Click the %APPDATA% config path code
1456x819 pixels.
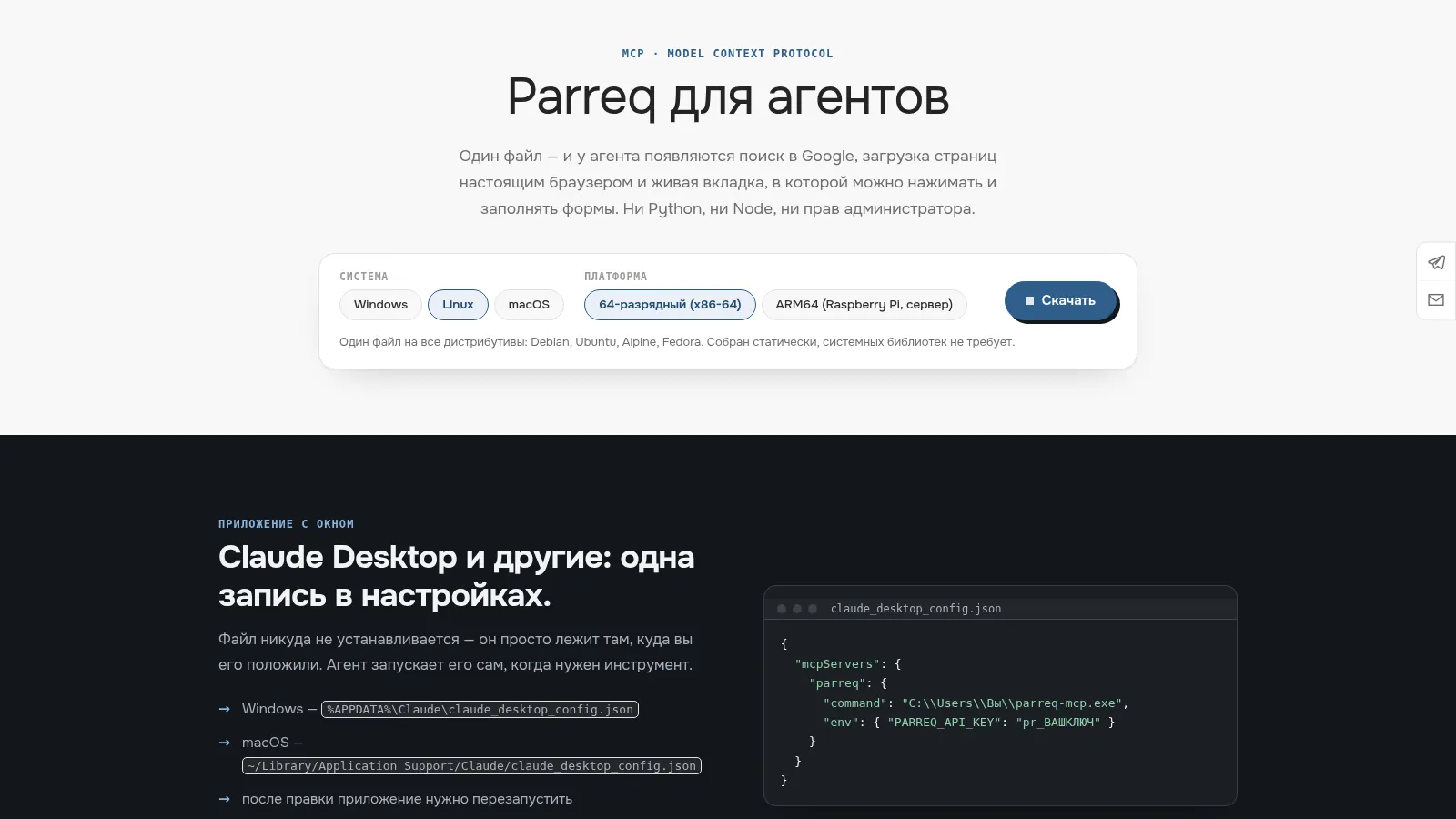coord(480,710)
